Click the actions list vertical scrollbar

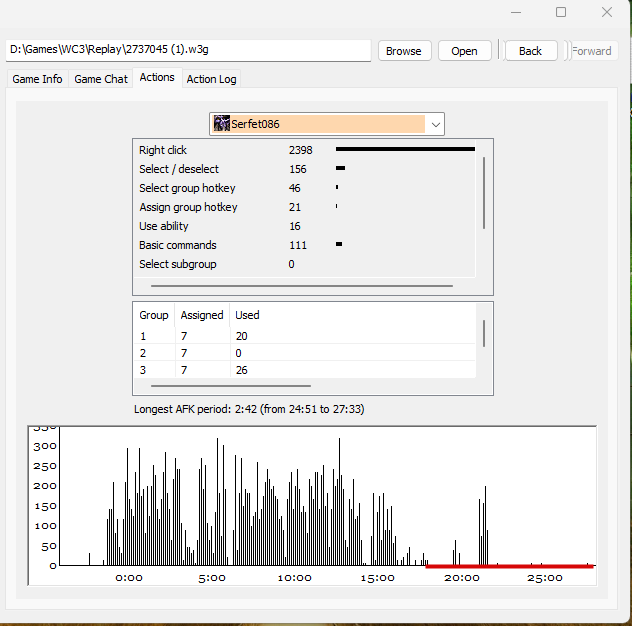pyautogui.click(x=484, y=193)
